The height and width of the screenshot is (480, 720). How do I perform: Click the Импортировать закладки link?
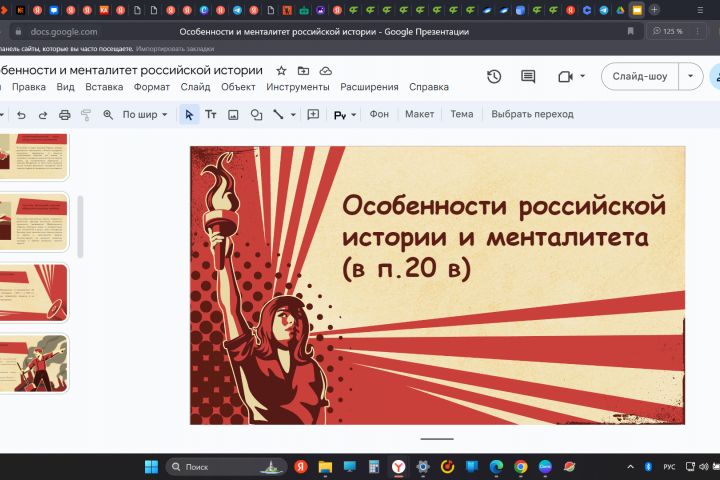pyautogui.click(x=175, y=49)
